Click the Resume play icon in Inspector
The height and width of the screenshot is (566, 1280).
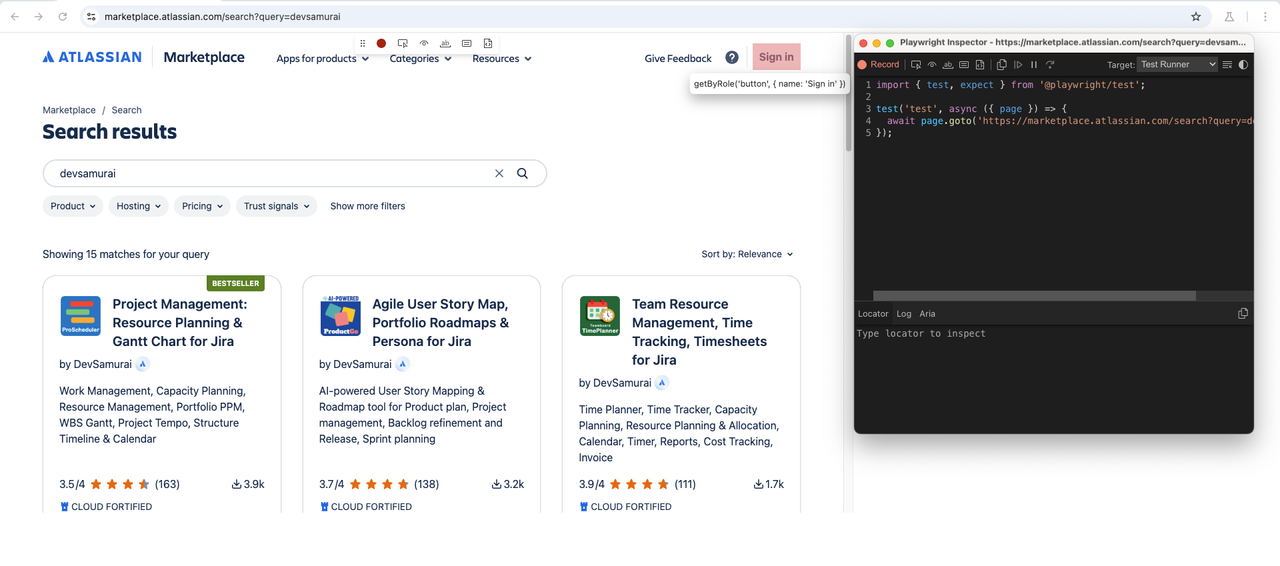[1018, 64]
